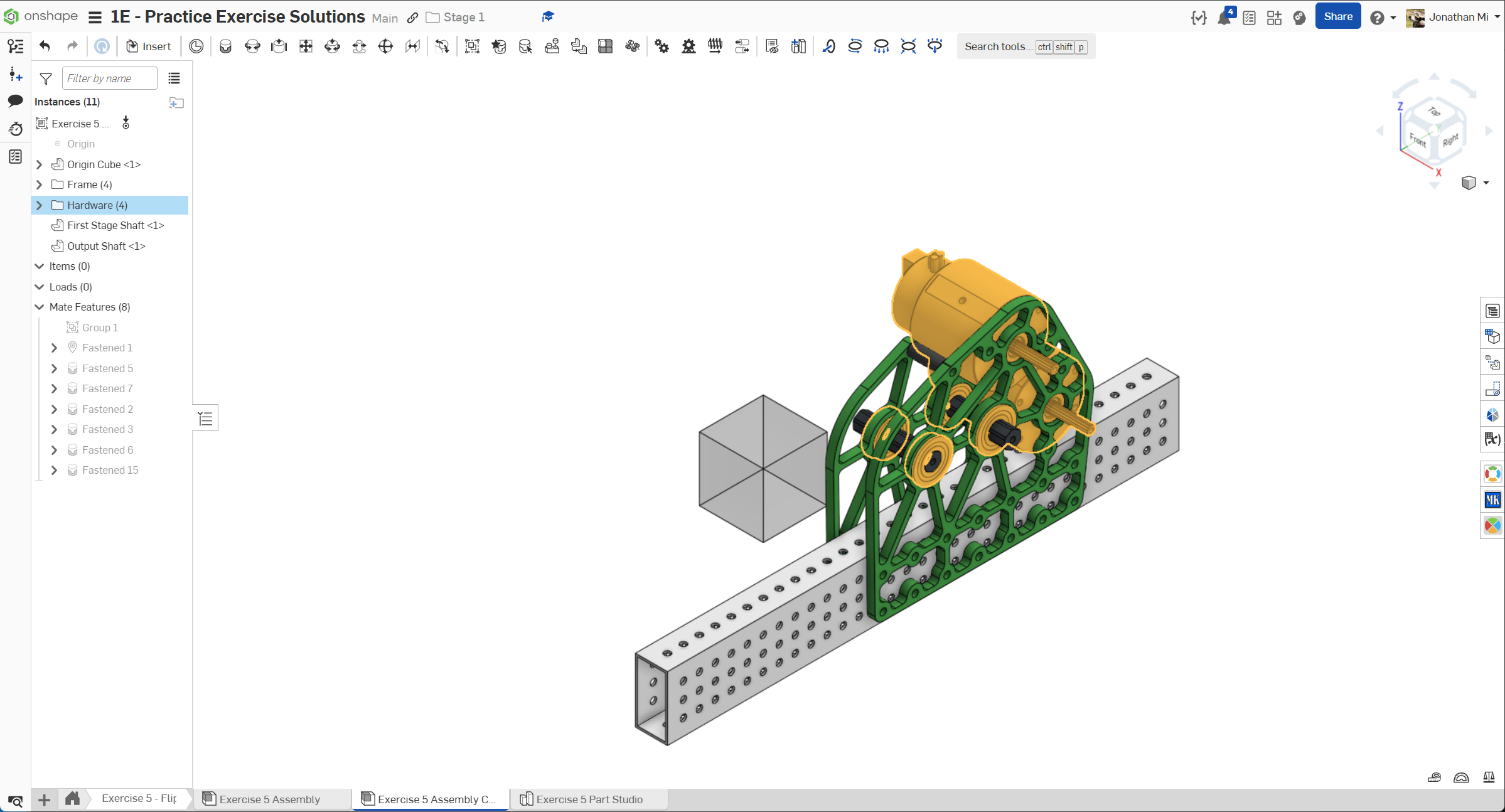
Task: Open the notifications bell
Action: (x=1224, y=18)
